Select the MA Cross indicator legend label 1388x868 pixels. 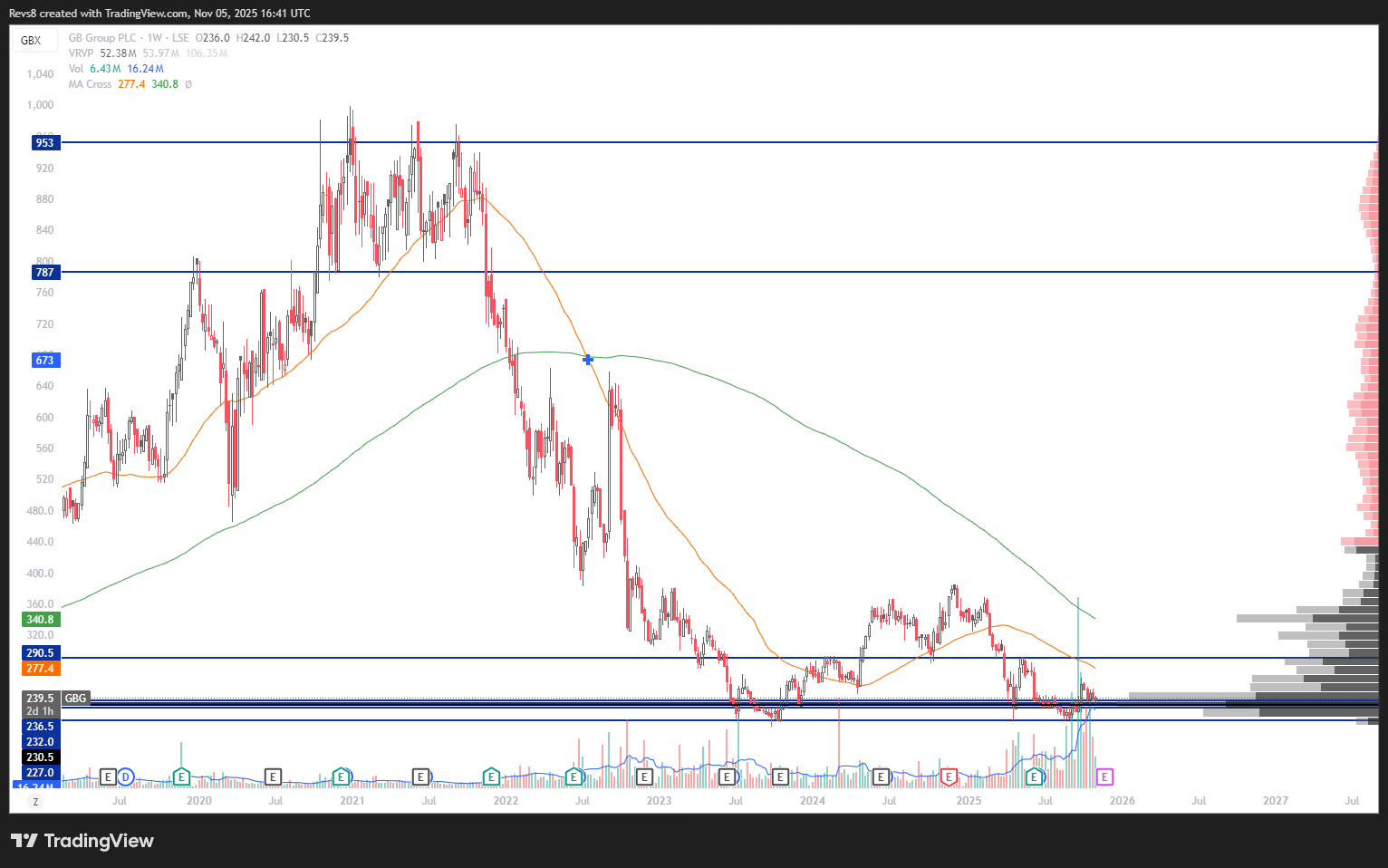90,84
